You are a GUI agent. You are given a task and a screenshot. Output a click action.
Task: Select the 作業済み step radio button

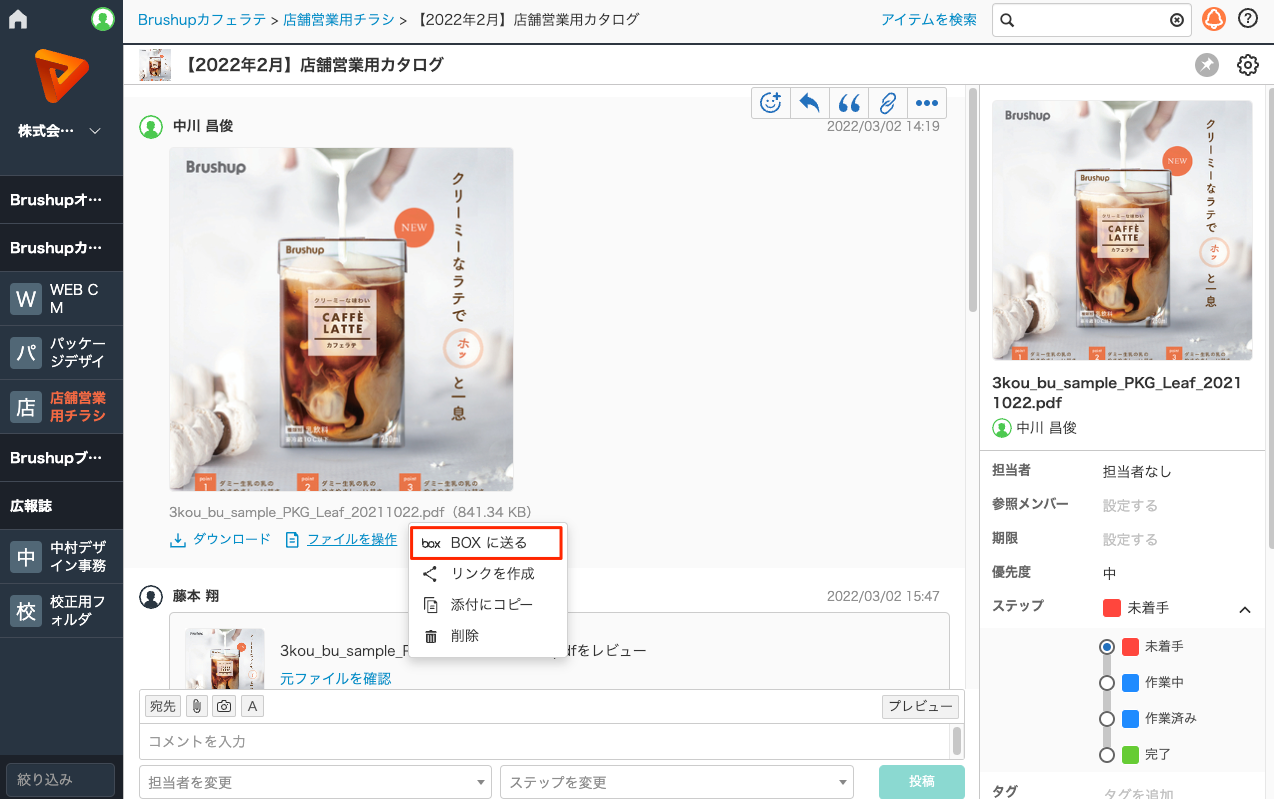[x=1107, y=719]
